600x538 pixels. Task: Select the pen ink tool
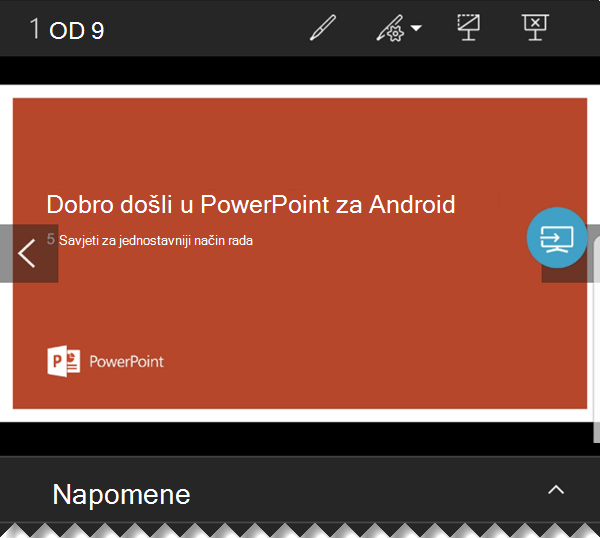(323, 28)
